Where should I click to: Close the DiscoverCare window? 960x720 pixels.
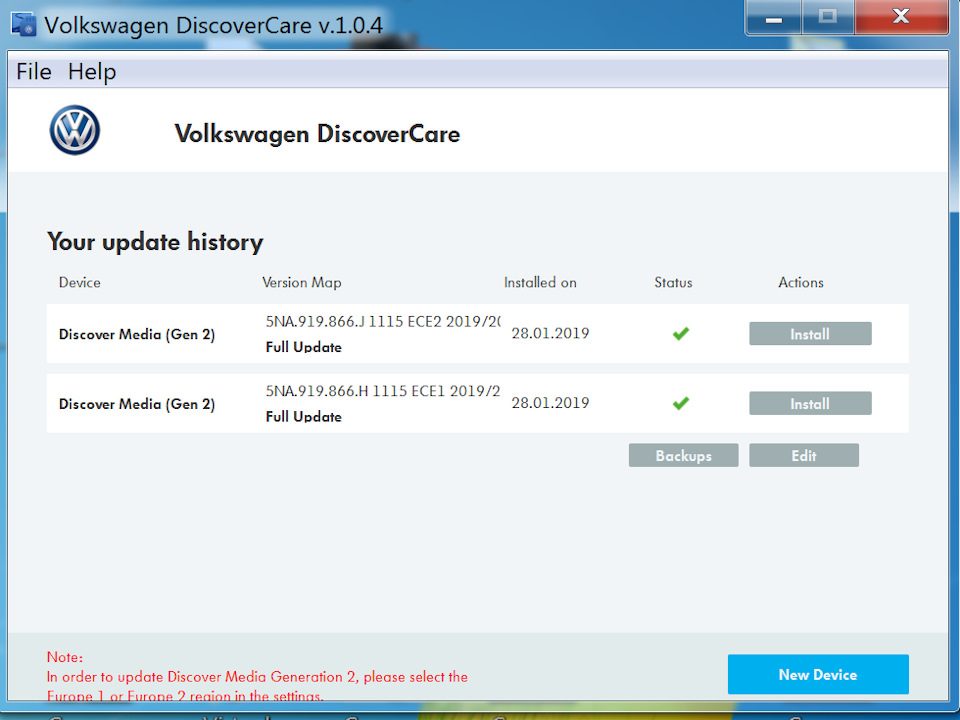[901, 17]
